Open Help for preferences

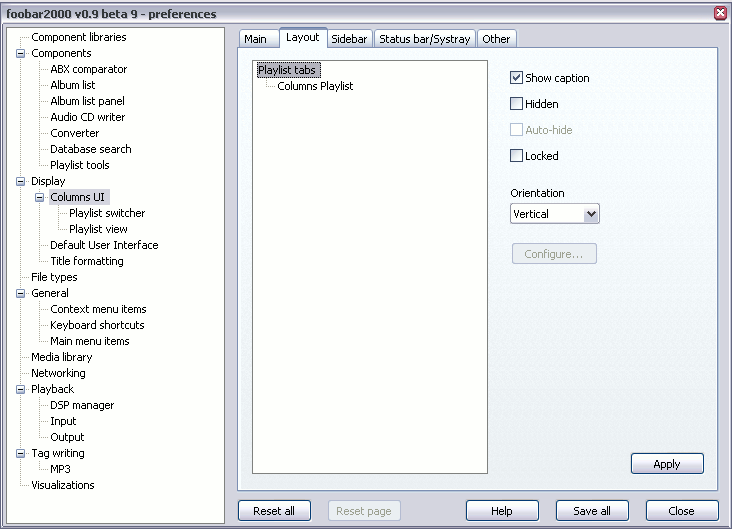[502, 511]
